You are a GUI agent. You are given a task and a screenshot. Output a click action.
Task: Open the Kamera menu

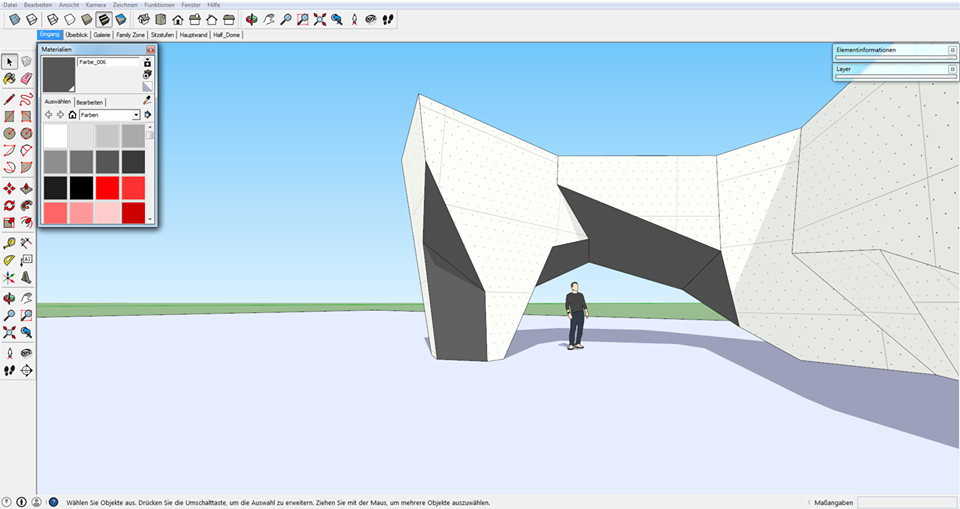pyautogui.click(x=96, y=5)
